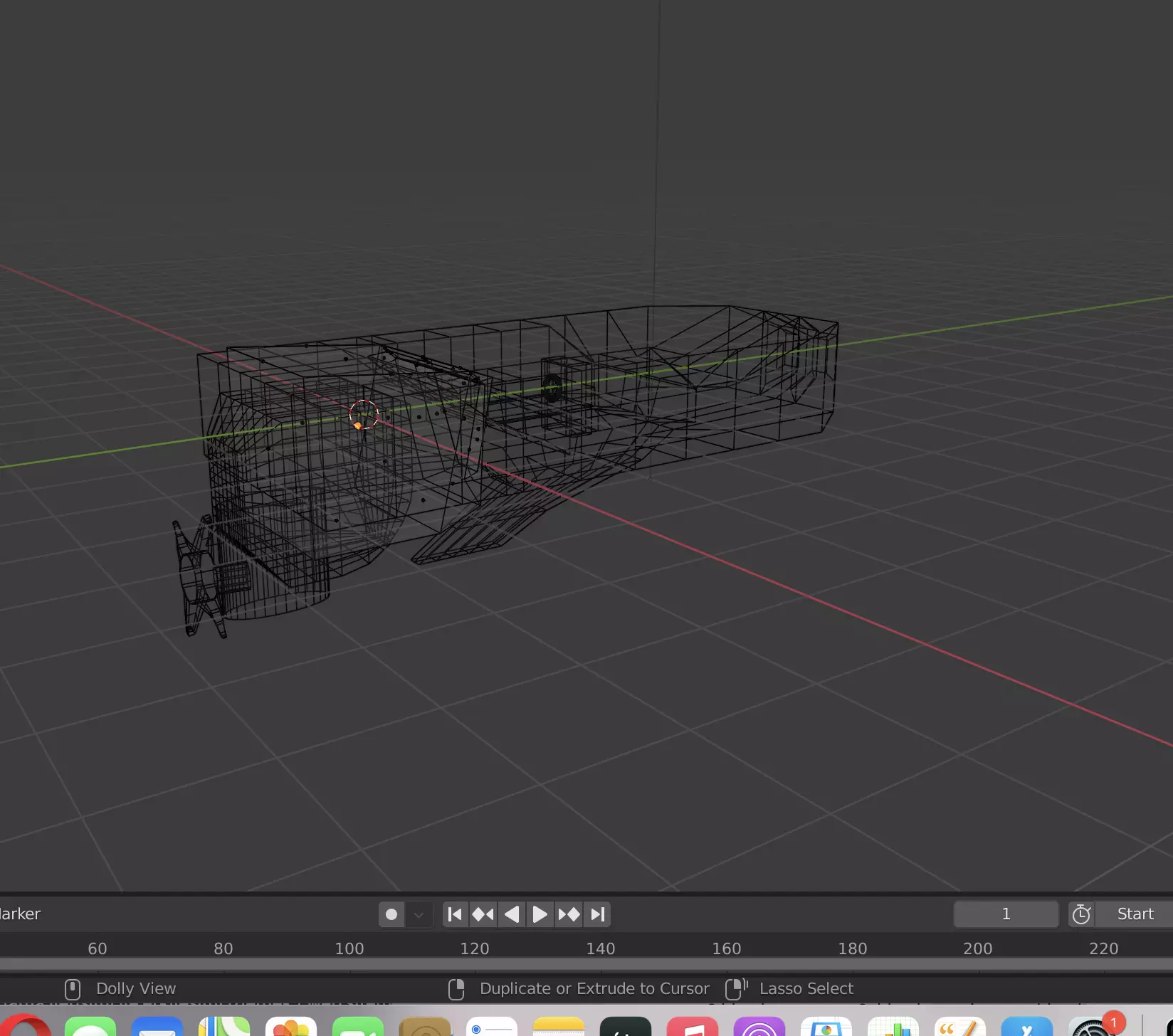Click frame 120 on the timeline ruler

pos(475,948)
